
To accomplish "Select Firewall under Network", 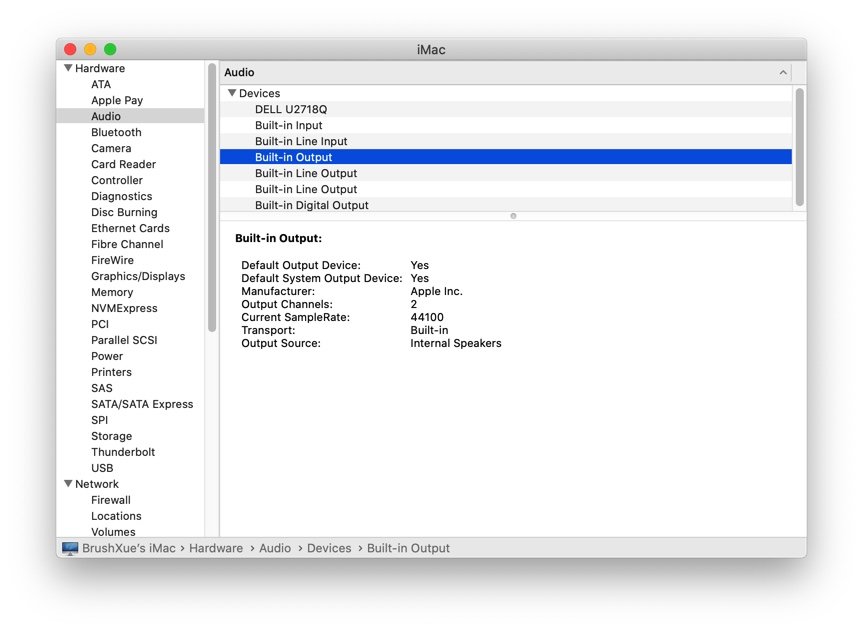I will [x=111, y=500].
